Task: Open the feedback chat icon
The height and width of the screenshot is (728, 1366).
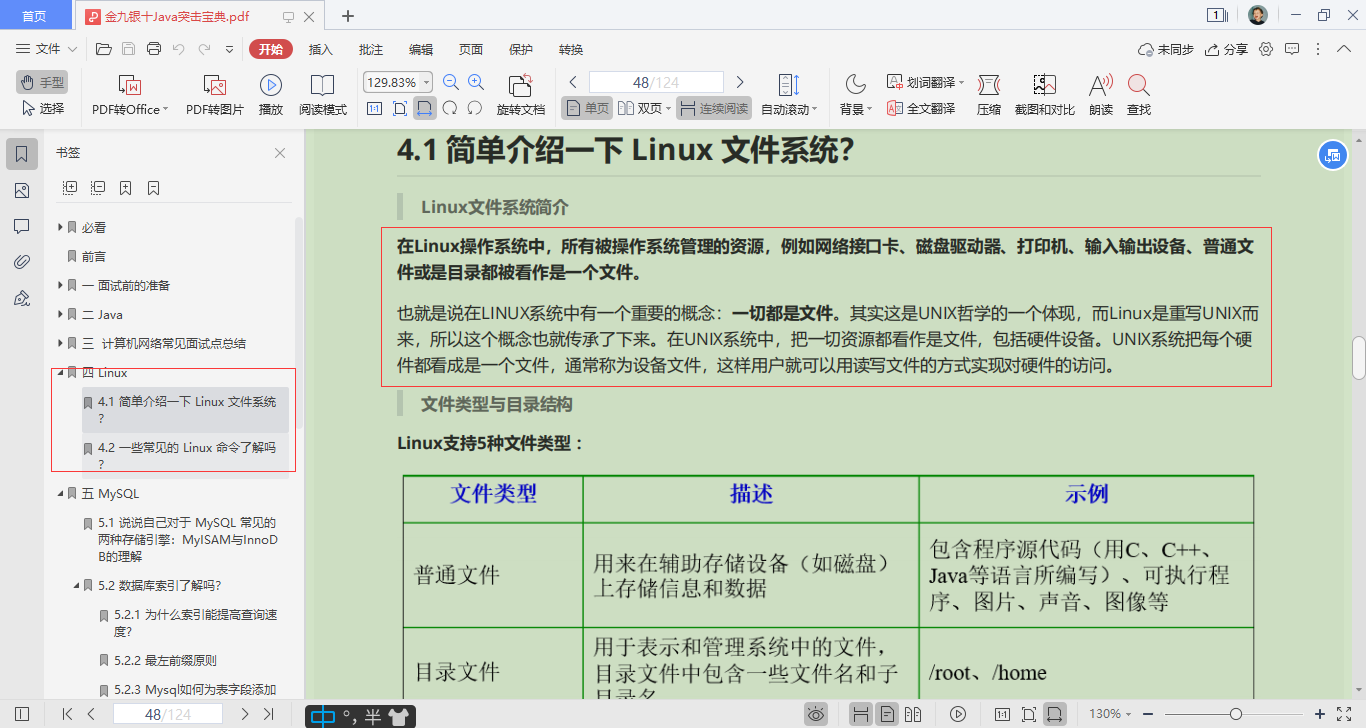Action: 1292,49
